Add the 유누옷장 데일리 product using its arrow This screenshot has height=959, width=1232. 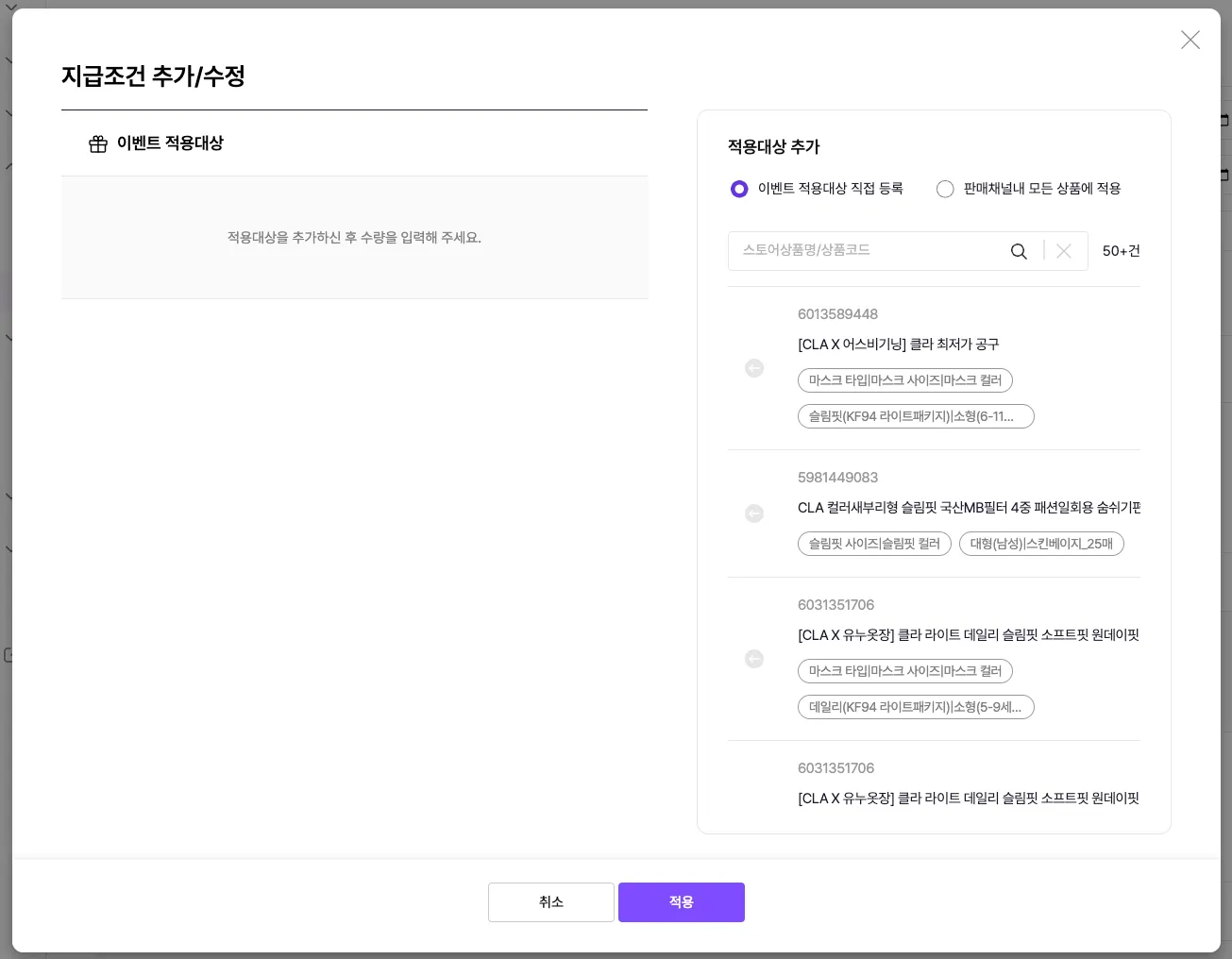[754, 659]
